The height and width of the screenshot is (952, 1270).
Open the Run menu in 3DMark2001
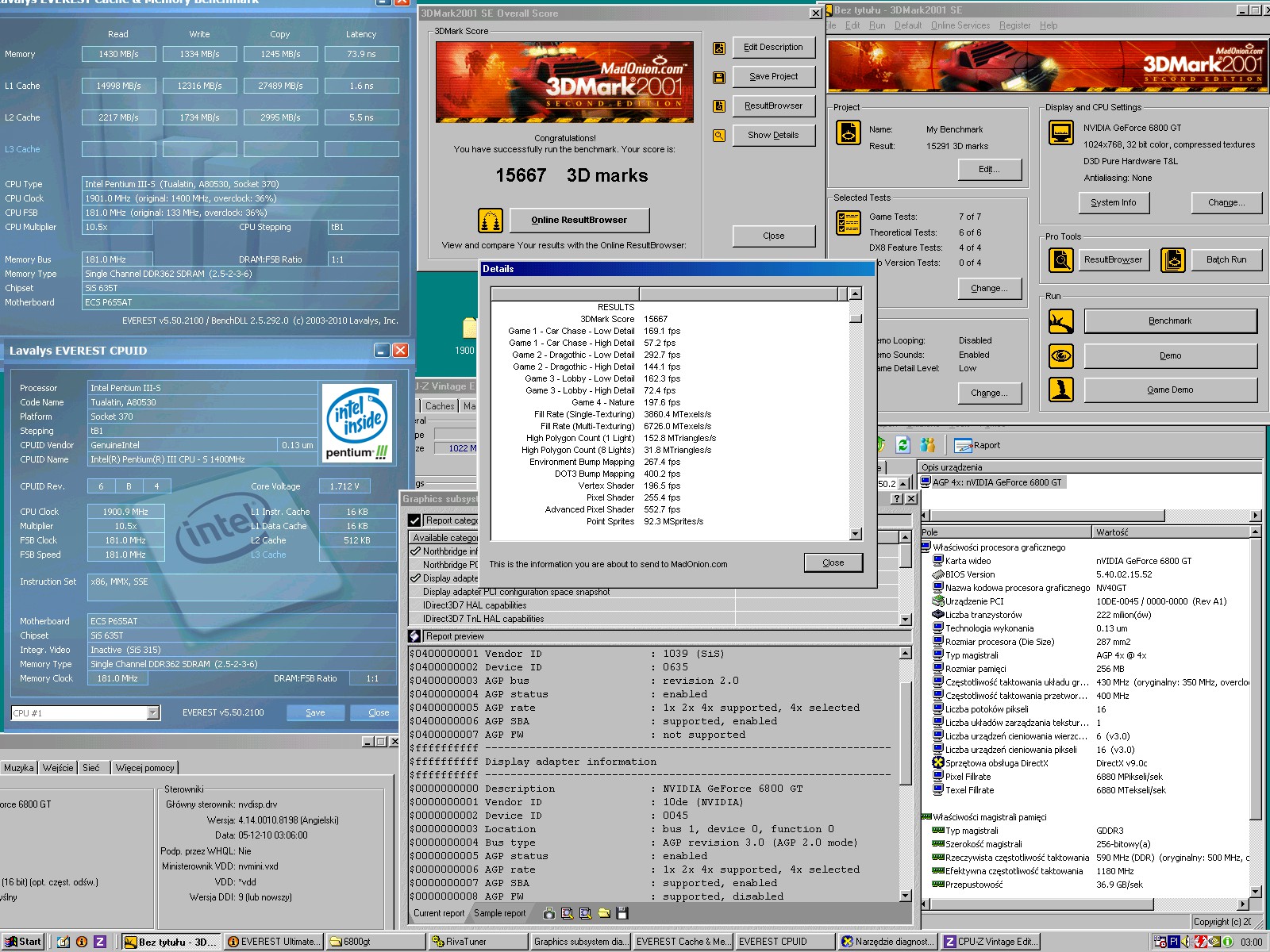(877, 25)
